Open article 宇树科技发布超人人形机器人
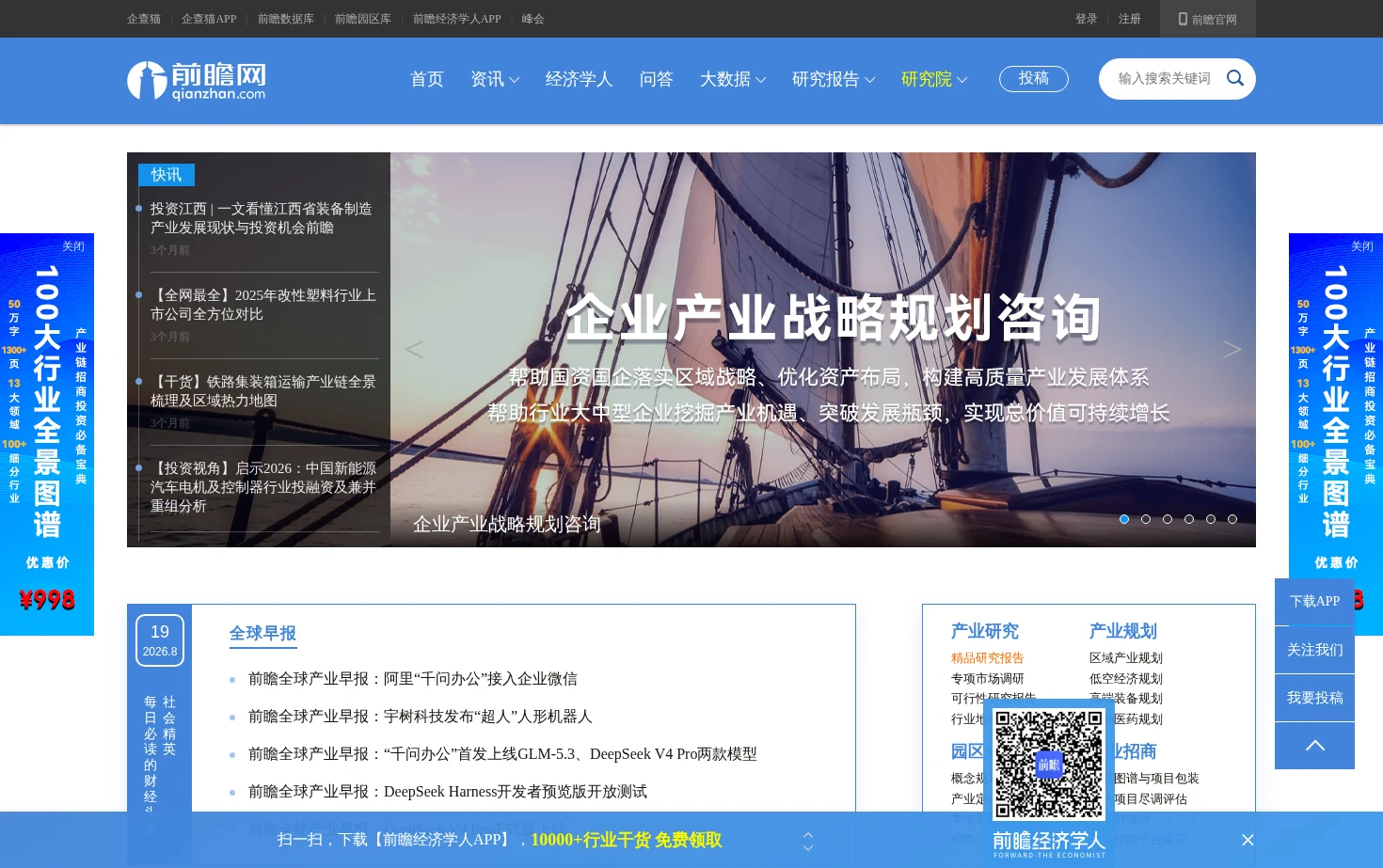This screenshot has height=868, width=1383. click(421, 717)
